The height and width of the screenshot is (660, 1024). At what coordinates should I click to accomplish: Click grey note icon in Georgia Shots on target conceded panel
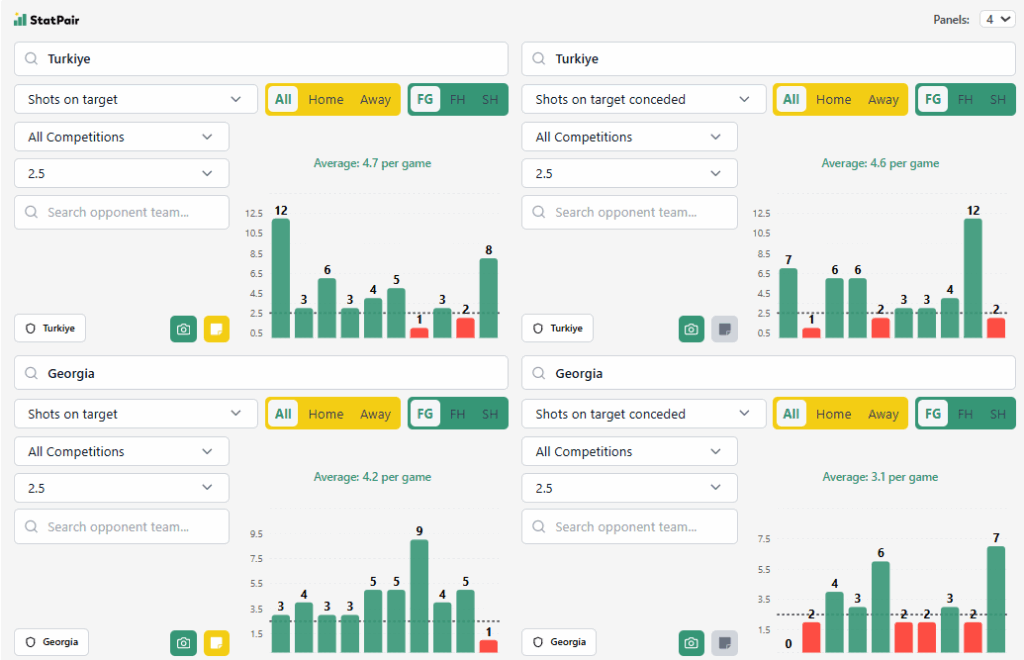coord(724,643)
